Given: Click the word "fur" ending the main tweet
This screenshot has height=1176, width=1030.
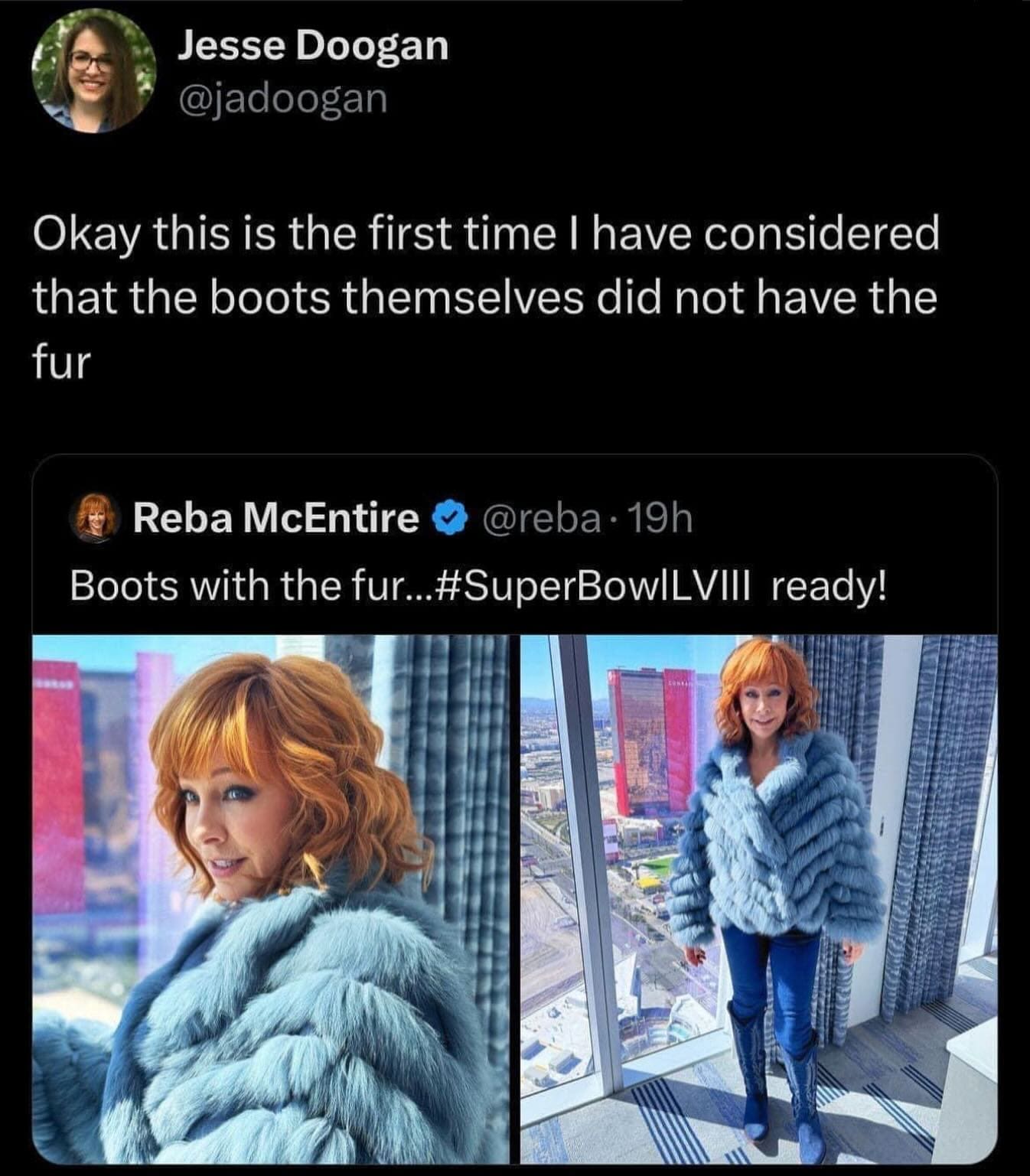Looking at the screenshot, I should (61, 362).
